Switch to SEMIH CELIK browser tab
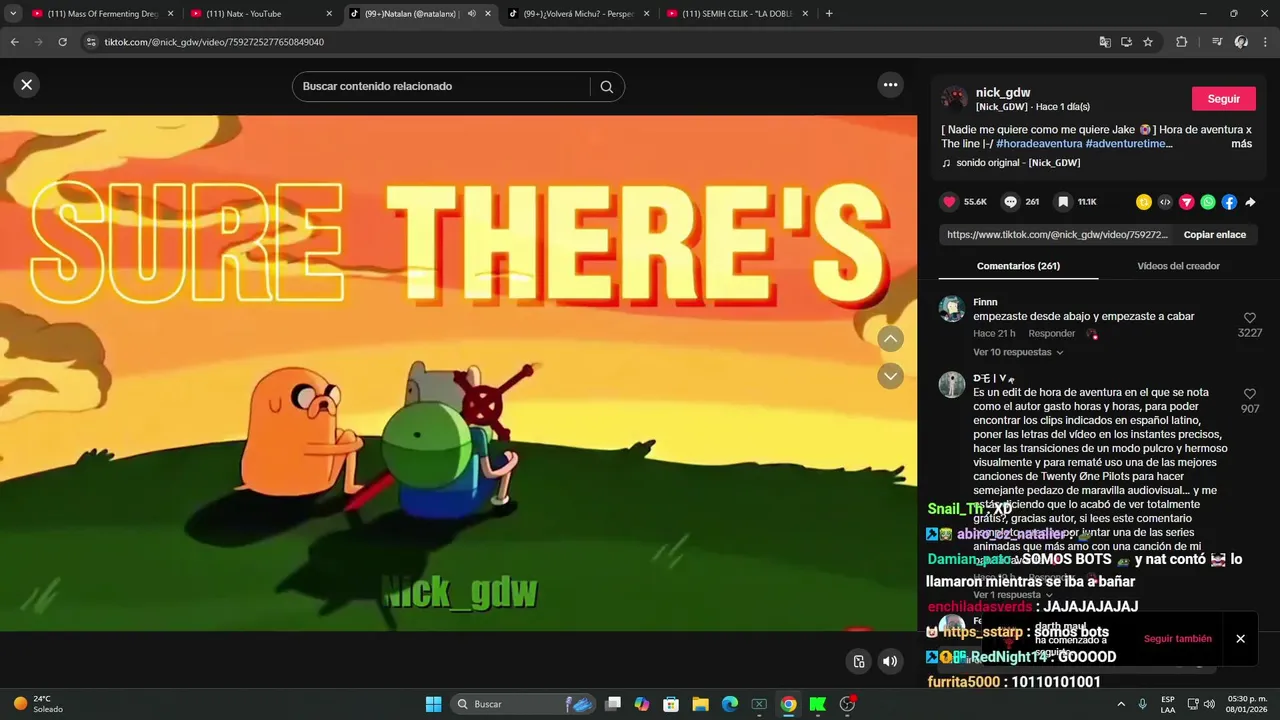This screenshot has height=720, width=1280. point(736,14)
